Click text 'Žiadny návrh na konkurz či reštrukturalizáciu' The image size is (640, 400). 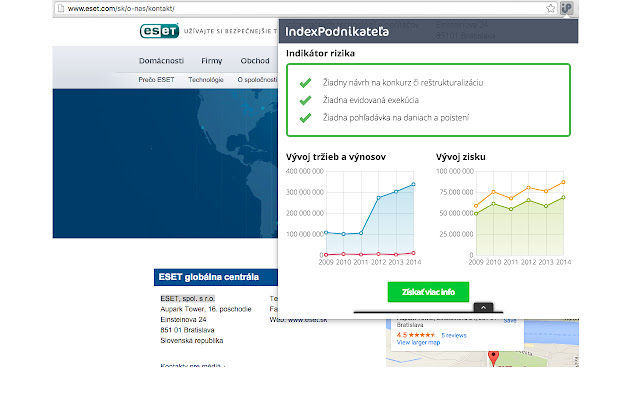pos(403,82)
